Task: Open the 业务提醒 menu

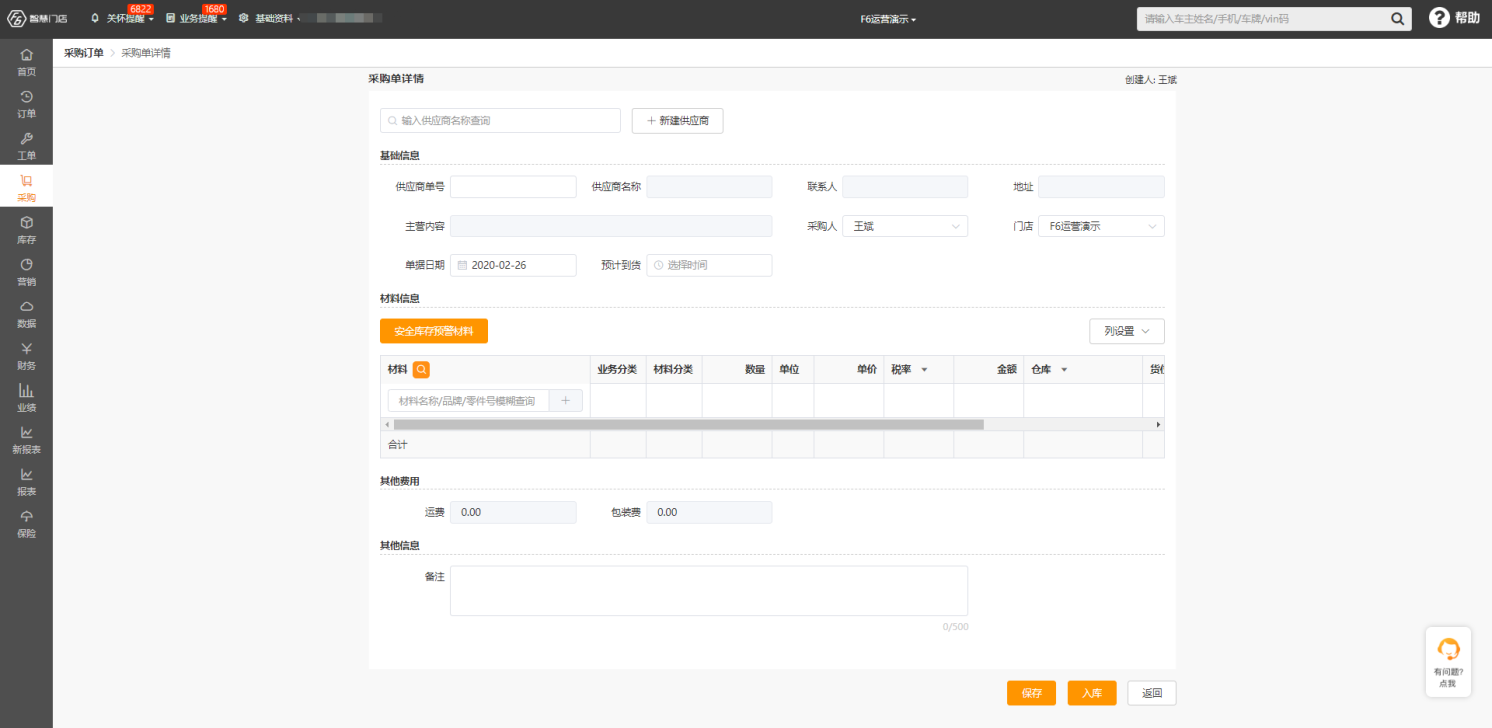Action: tap(197, 18)
